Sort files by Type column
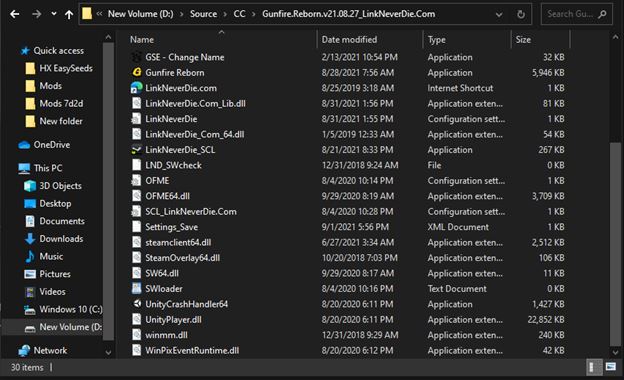The width and height of the screenshot is (624, 380). (x=437, y=40)
